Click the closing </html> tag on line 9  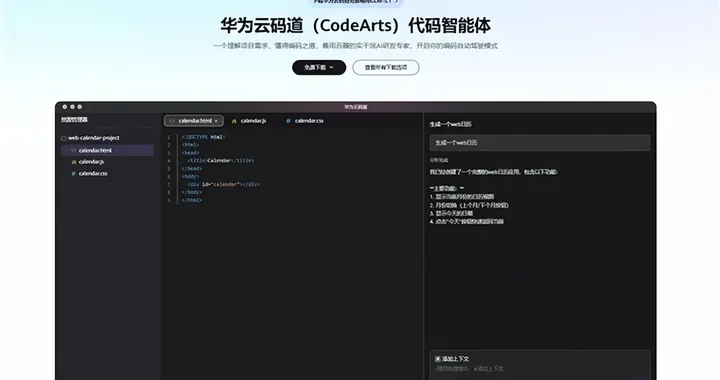tap(192, 200)
